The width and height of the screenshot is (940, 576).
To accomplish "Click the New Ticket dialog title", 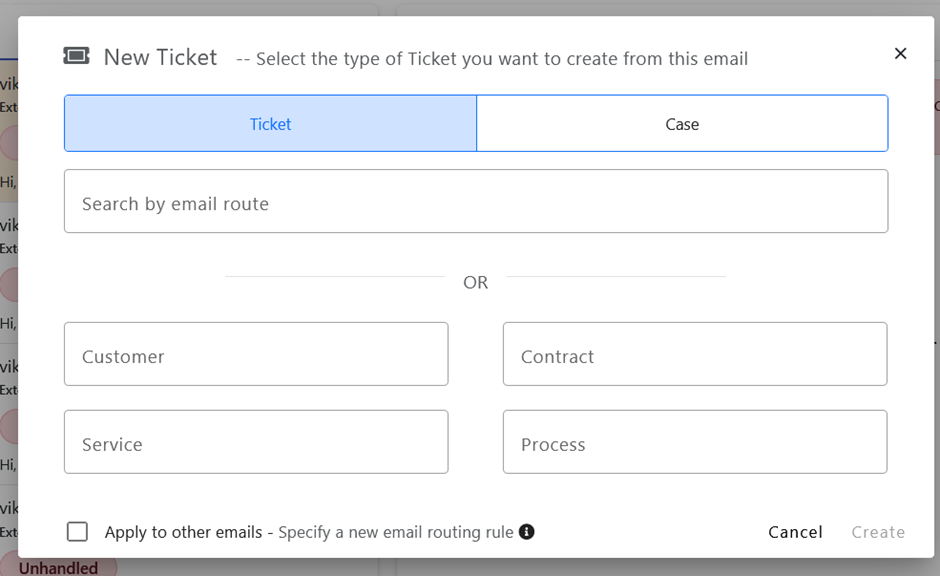I will click(160, 58).
